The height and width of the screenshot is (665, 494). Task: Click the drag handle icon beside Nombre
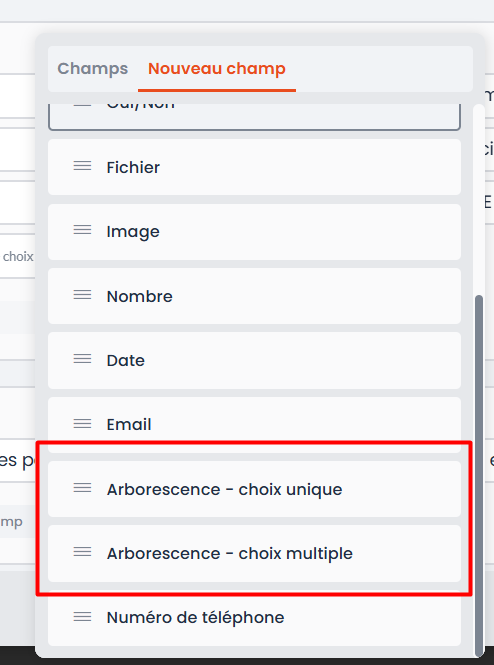pyautogui.click(x=82, y=295)
